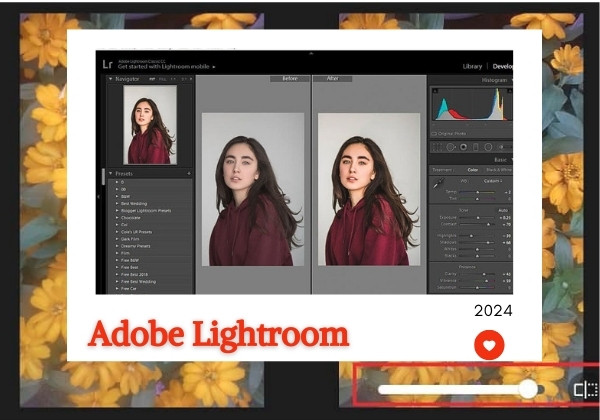600x420 pixels.
Task: Click the Tint slider handle
Action: [477, 199]
